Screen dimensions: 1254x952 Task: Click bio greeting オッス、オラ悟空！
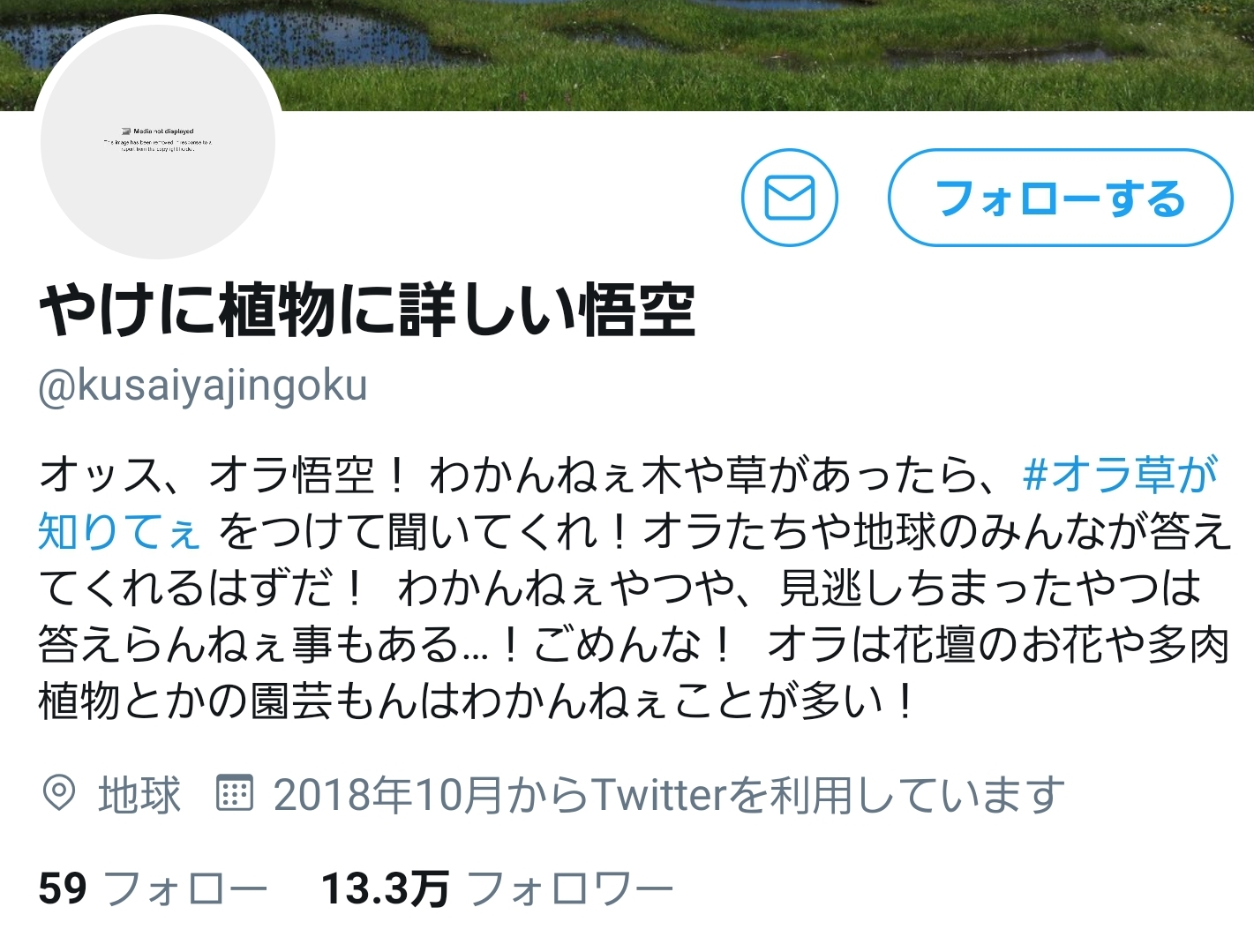222,475
